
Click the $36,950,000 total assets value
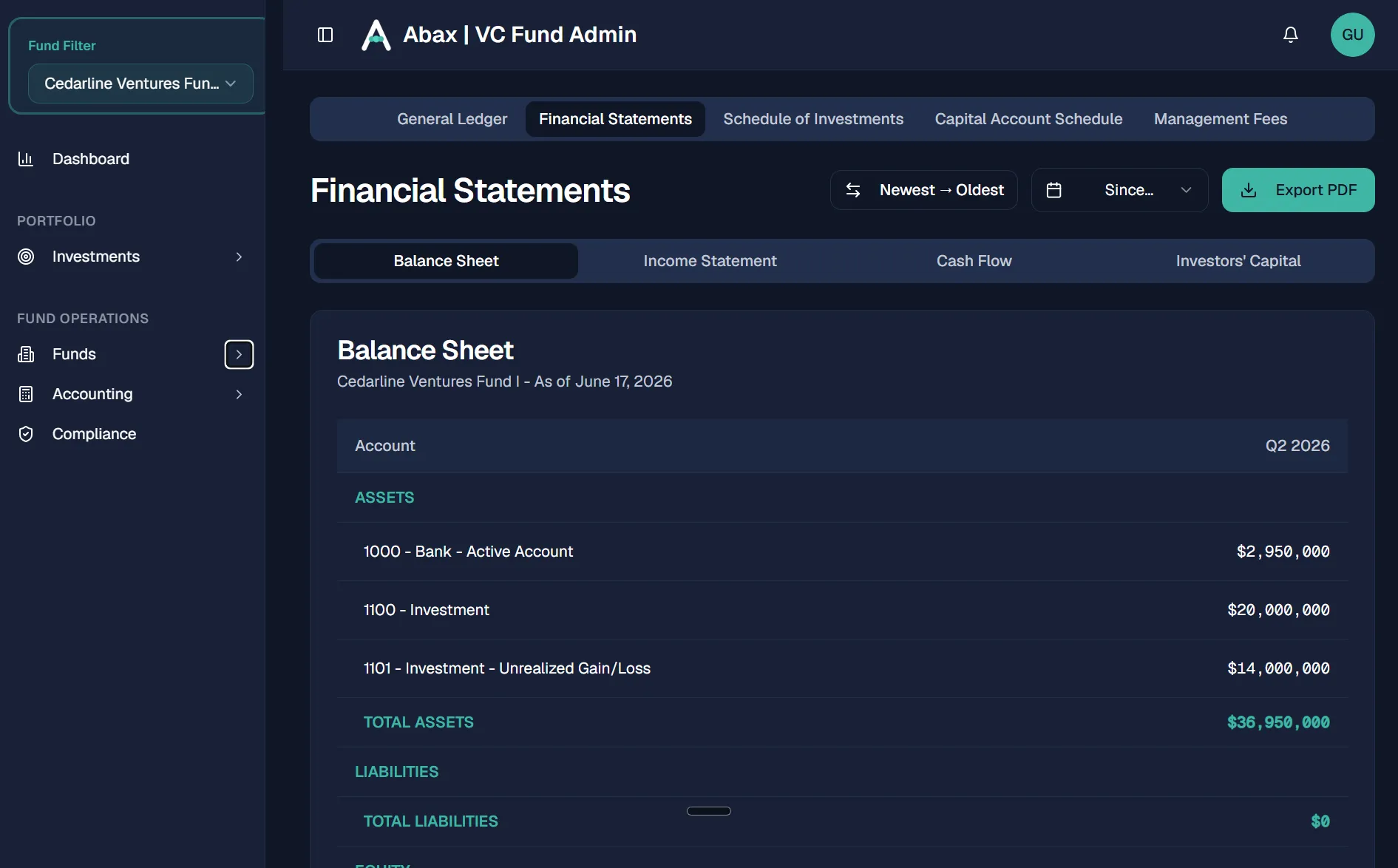(x=1278, y=722)
